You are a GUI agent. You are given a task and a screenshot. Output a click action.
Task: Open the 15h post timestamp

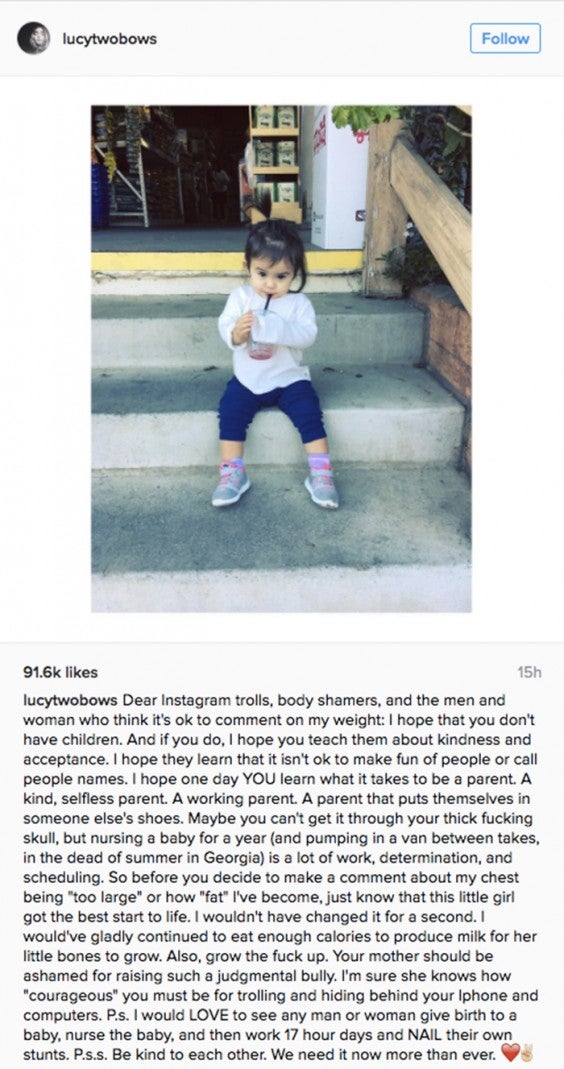coord(529,672)
